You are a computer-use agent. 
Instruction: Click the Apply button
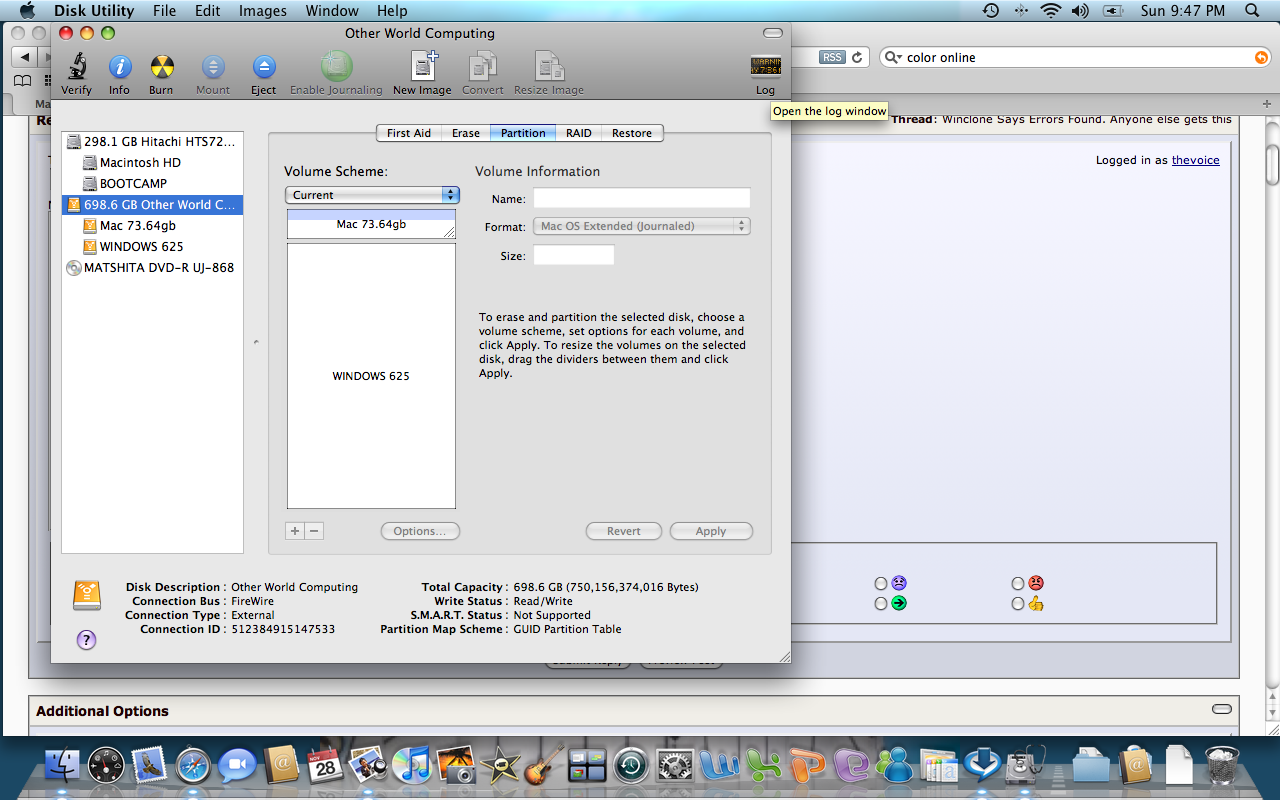[711, 531]
